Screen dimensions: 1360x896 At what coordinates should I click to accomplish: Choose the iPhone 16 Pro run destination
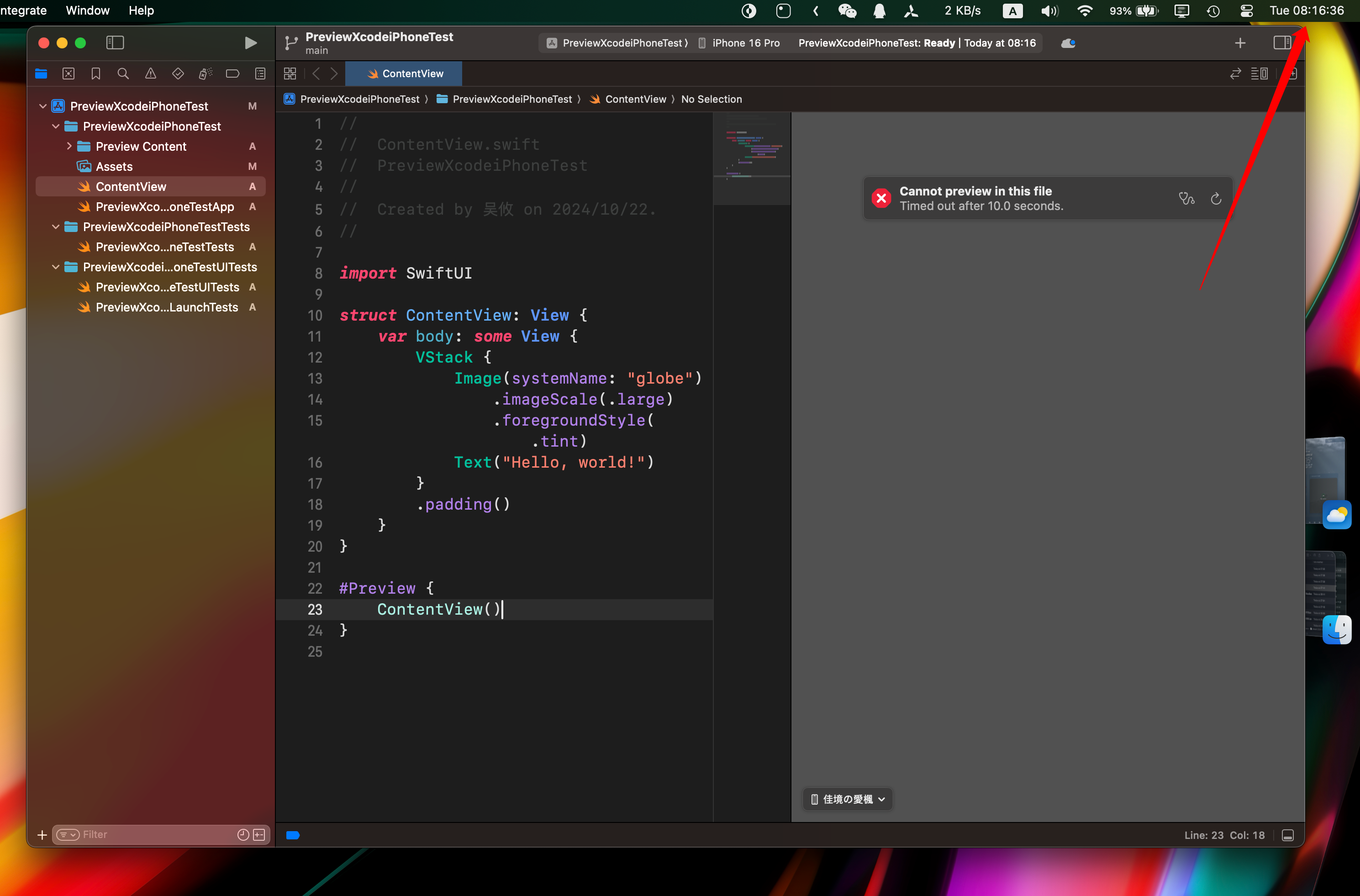(739, 43)
